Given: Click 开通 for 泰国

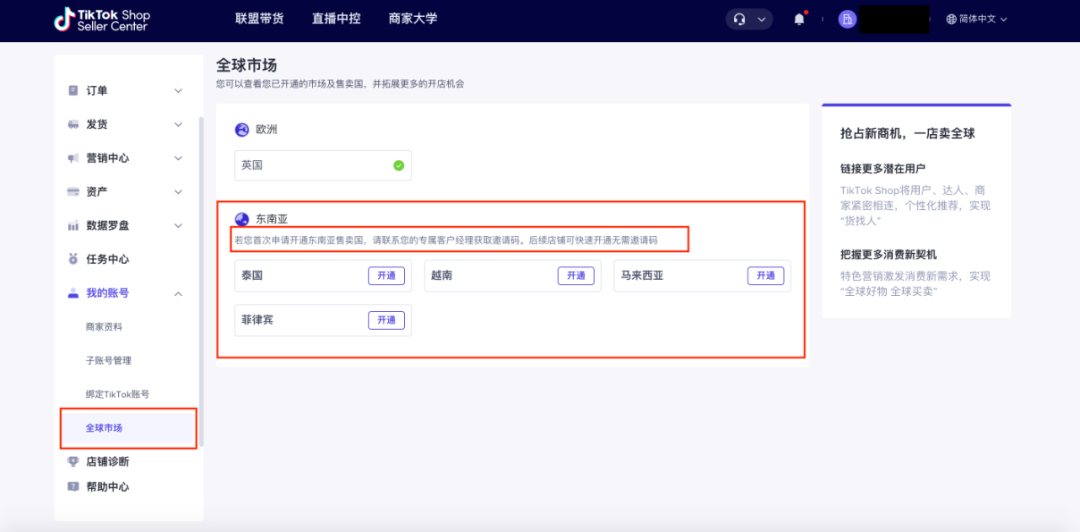Looking at the screenshot, I should tap(386, 276).
